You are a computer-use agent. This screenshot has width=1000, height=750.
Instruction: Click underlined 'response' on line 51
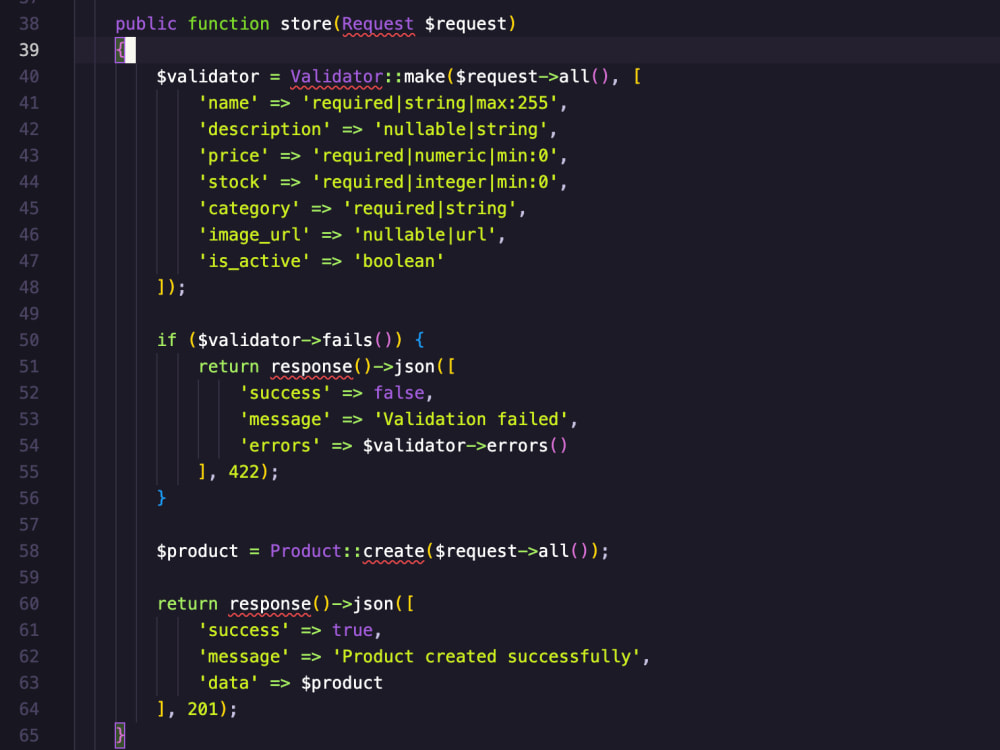tap(311, 367)
